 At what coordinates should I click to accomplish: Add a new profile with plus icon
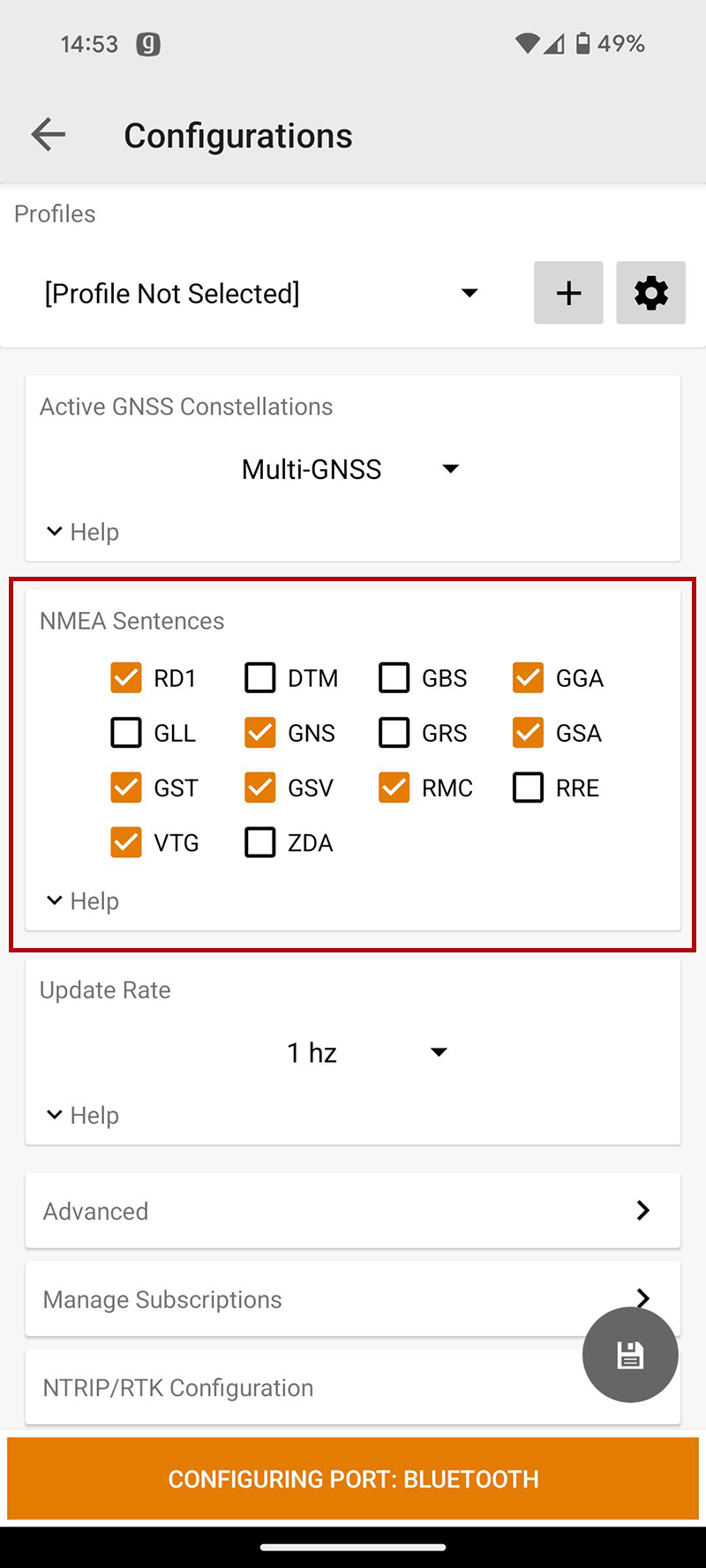(568, 293)
